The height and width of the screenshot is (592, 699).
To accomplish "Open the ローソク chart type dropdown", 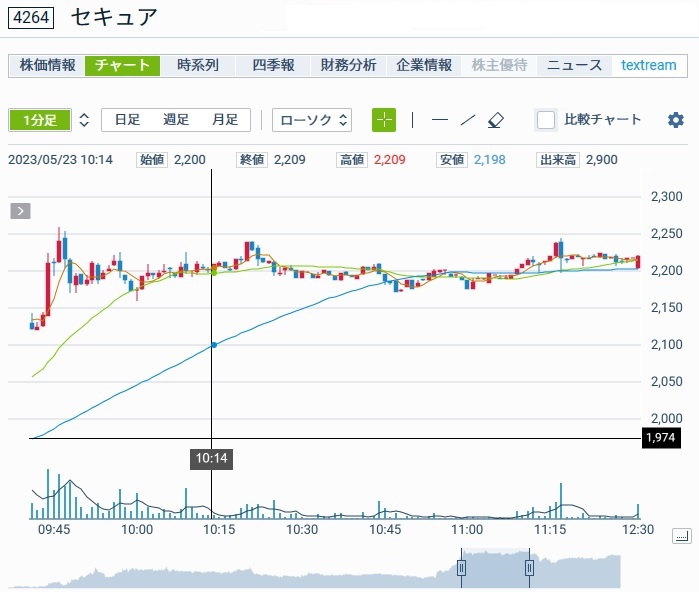I will pos(312,120).
